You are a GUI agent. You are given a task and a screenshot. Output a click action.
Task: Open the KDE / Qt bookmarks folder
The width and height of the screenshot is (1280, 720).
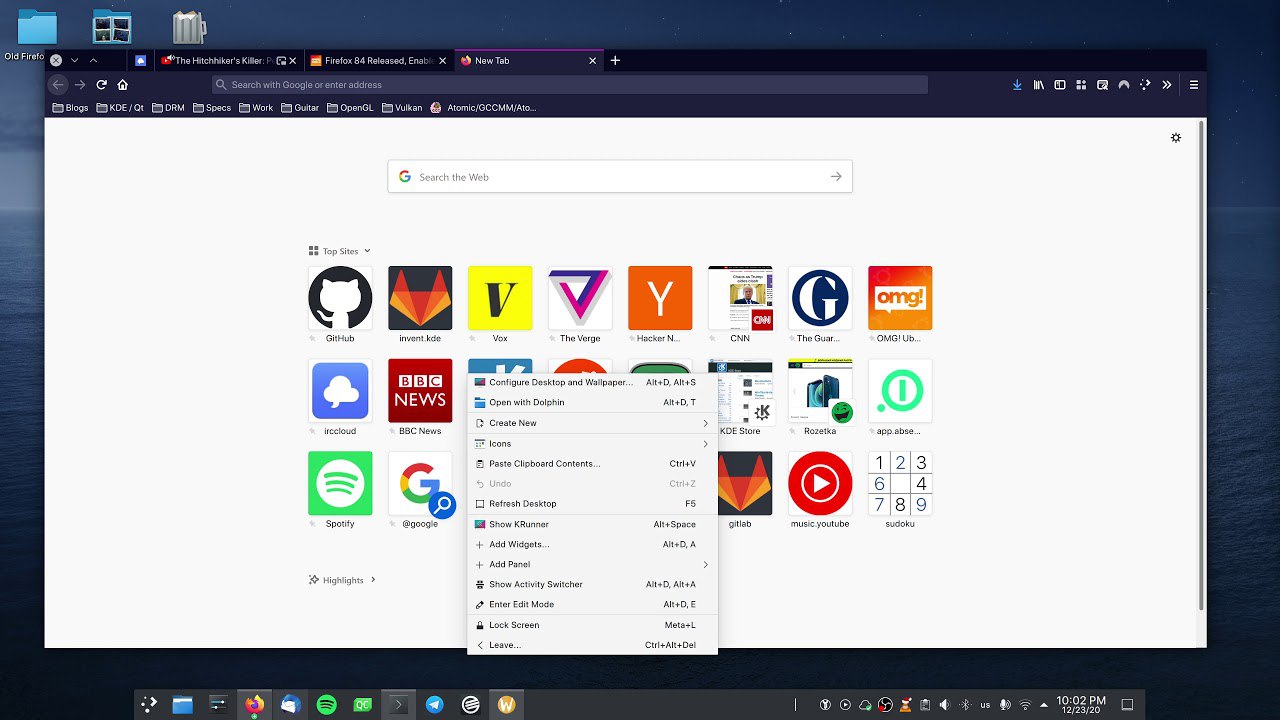click(x=120, y=107)
